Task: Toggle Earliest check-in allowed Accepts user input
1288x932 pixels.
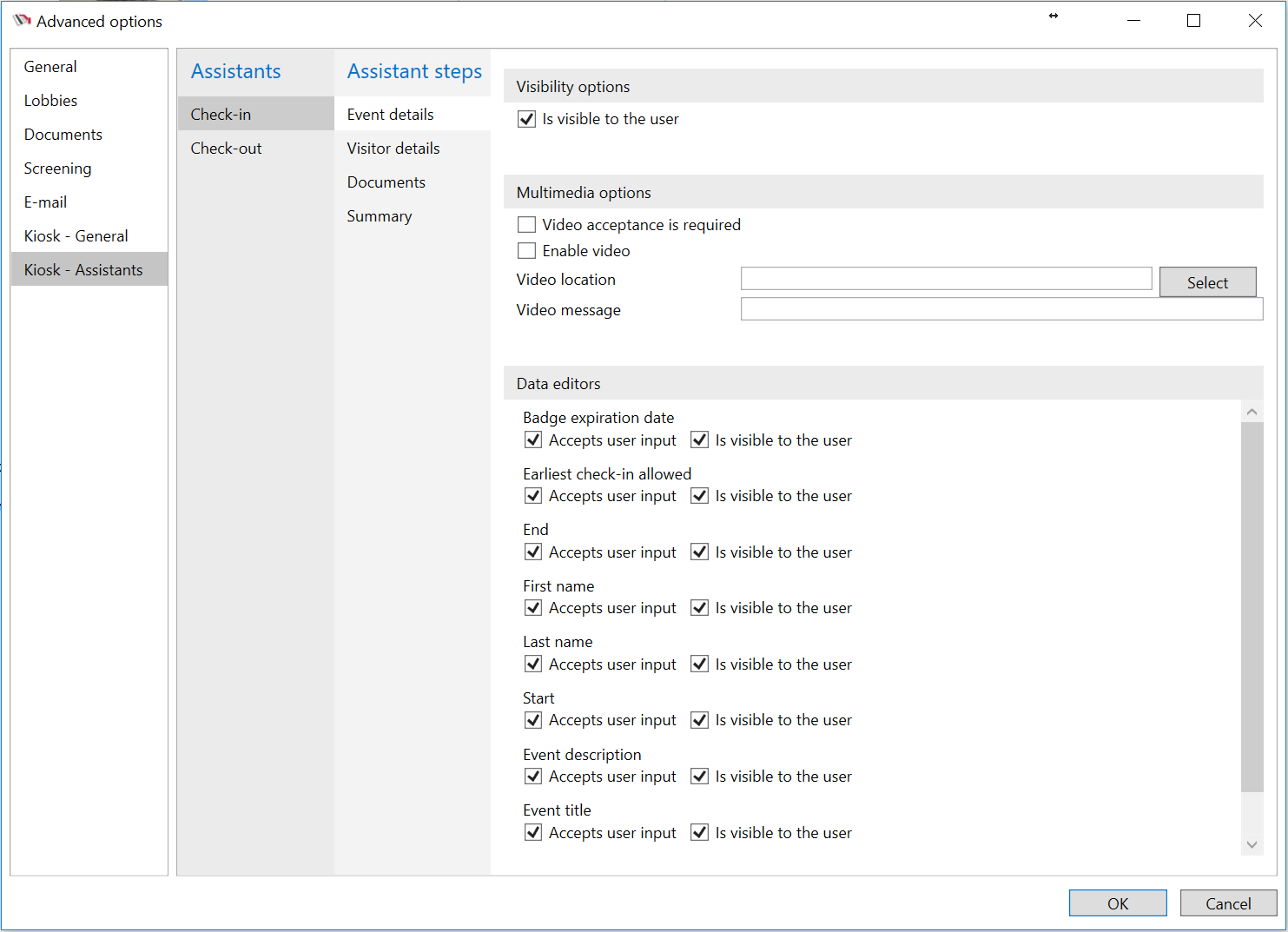Action: click(533, 496)
